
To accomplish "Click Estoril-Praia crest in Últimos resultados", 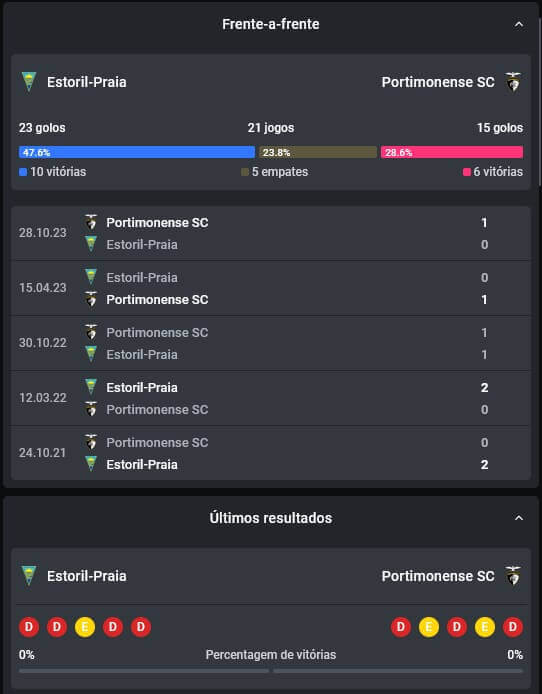I will [29, 576].
